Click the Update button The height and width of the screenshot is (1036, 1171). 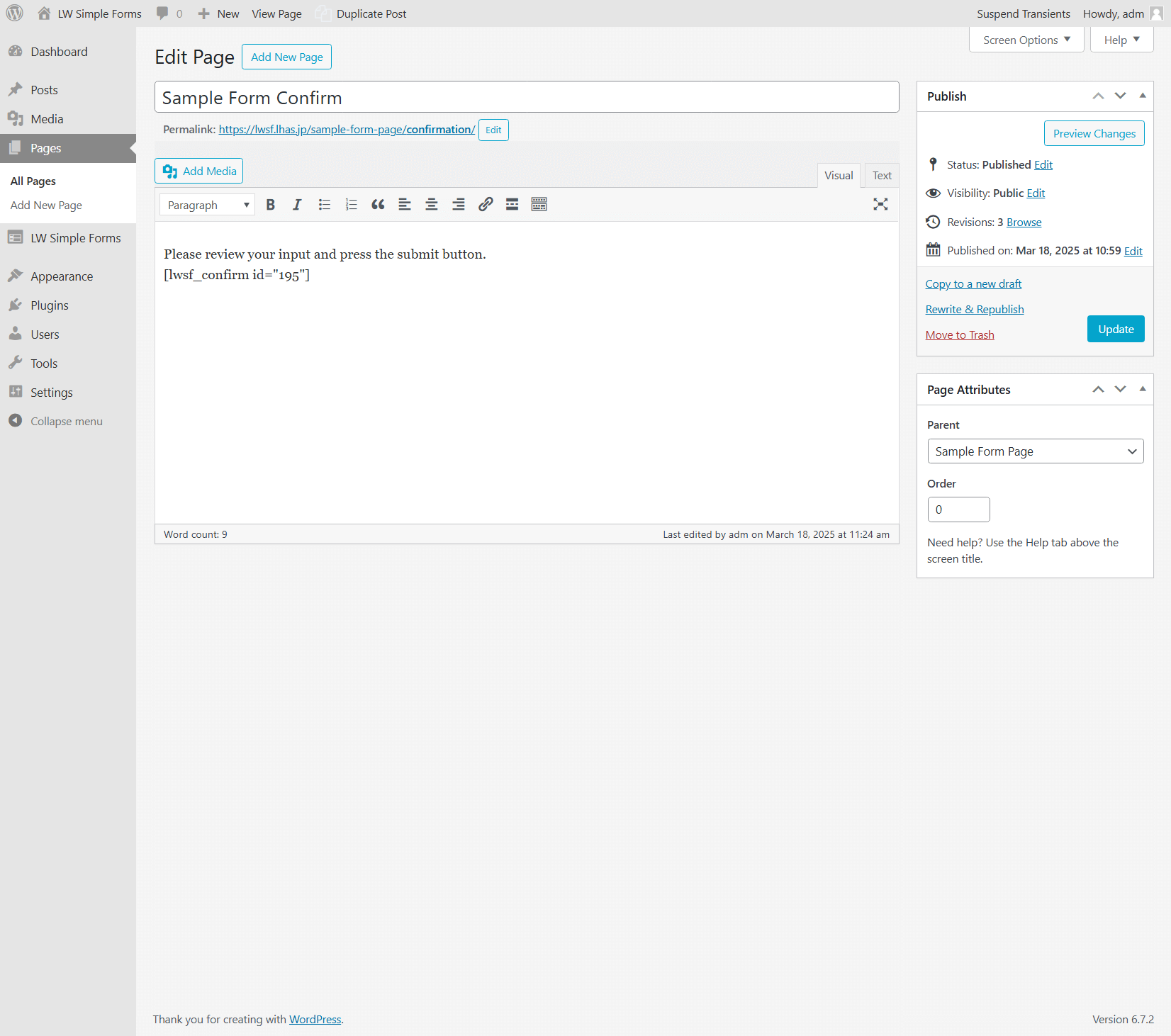1115,328
